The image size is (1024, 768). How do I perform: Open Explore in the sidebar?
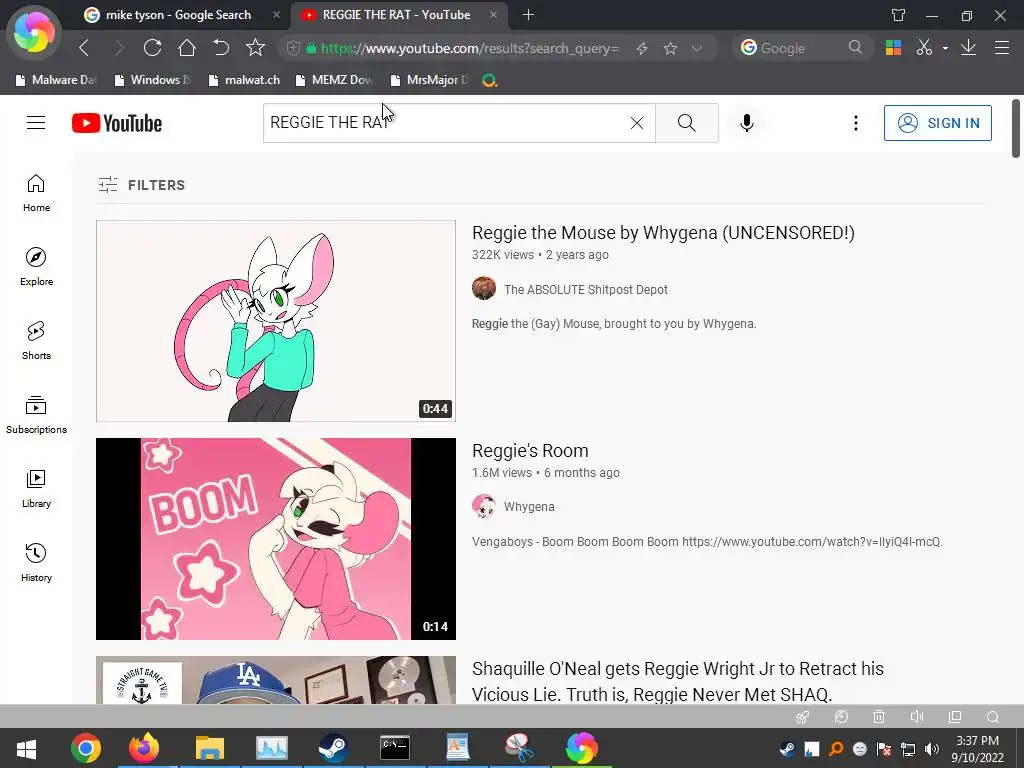tap(36, 267)
